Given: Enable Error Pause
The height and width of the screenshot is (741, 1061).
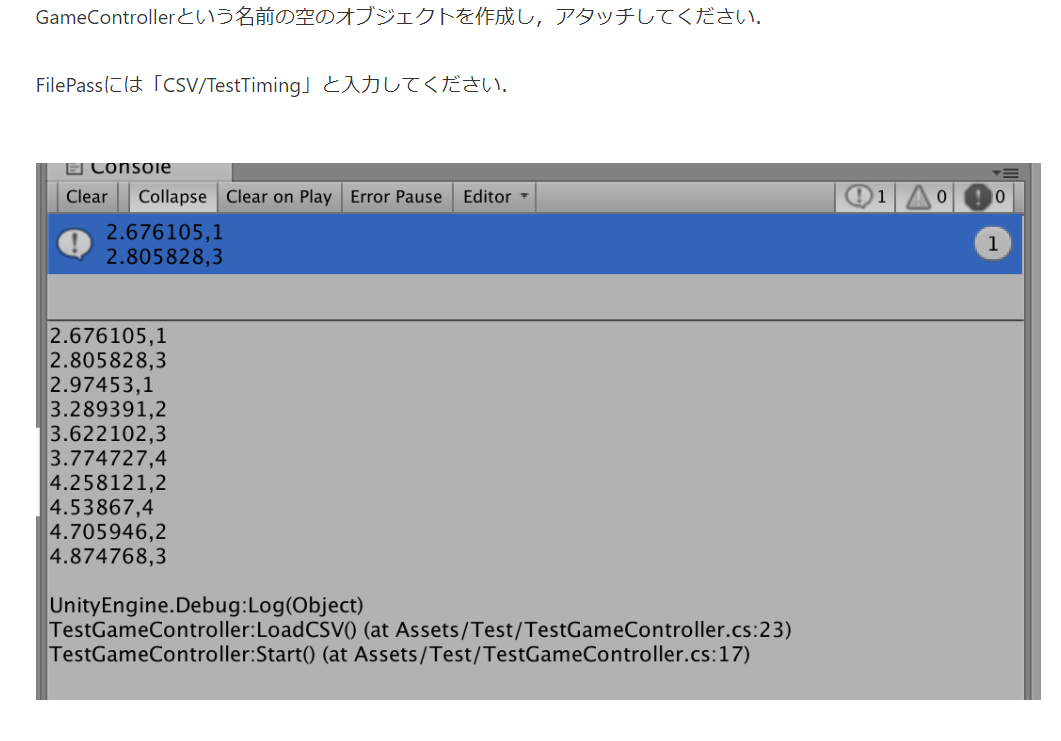Looking at the screenshot, I should 397,196.
